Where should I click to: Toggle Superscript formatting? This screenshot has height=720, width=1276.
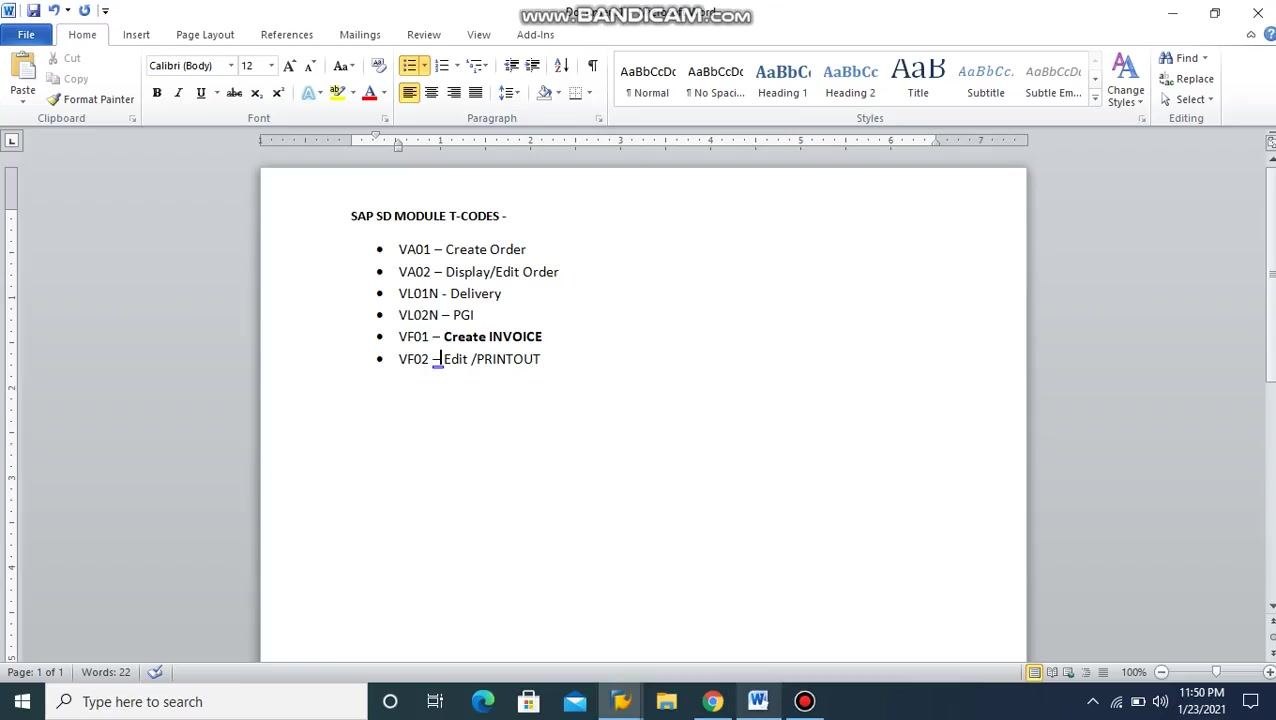coord(278,93)
